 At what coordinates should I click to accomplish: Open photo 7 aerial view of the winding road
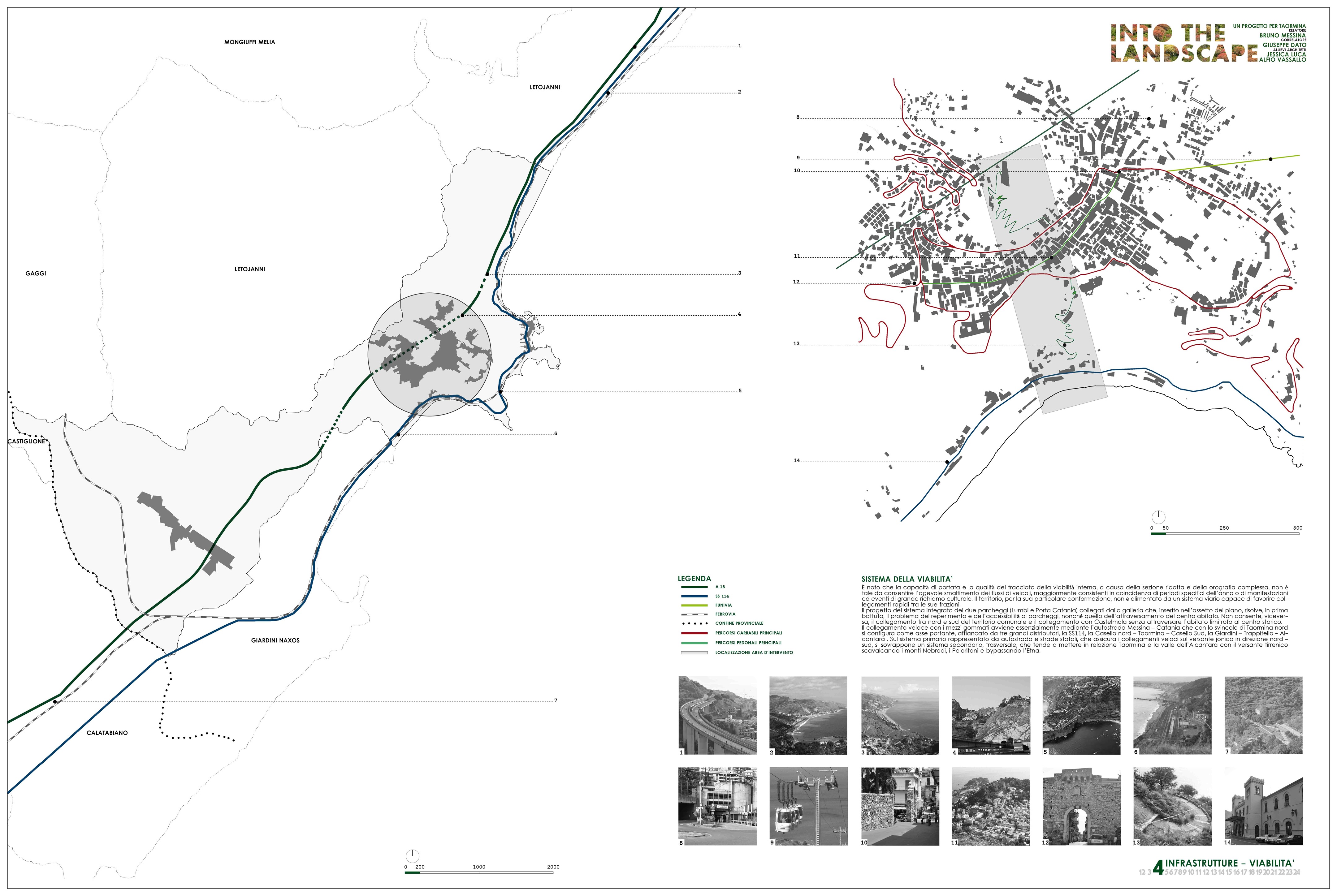1263,715
